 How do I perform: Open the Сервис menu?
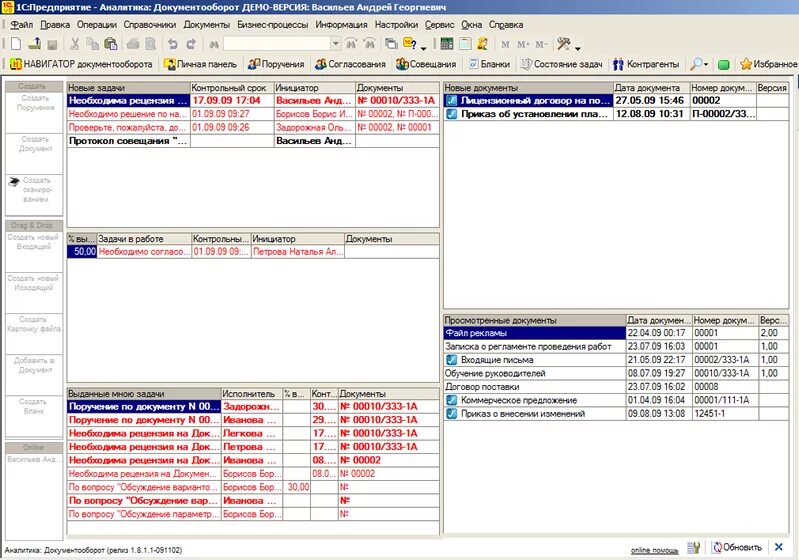[x=439, y=24]
